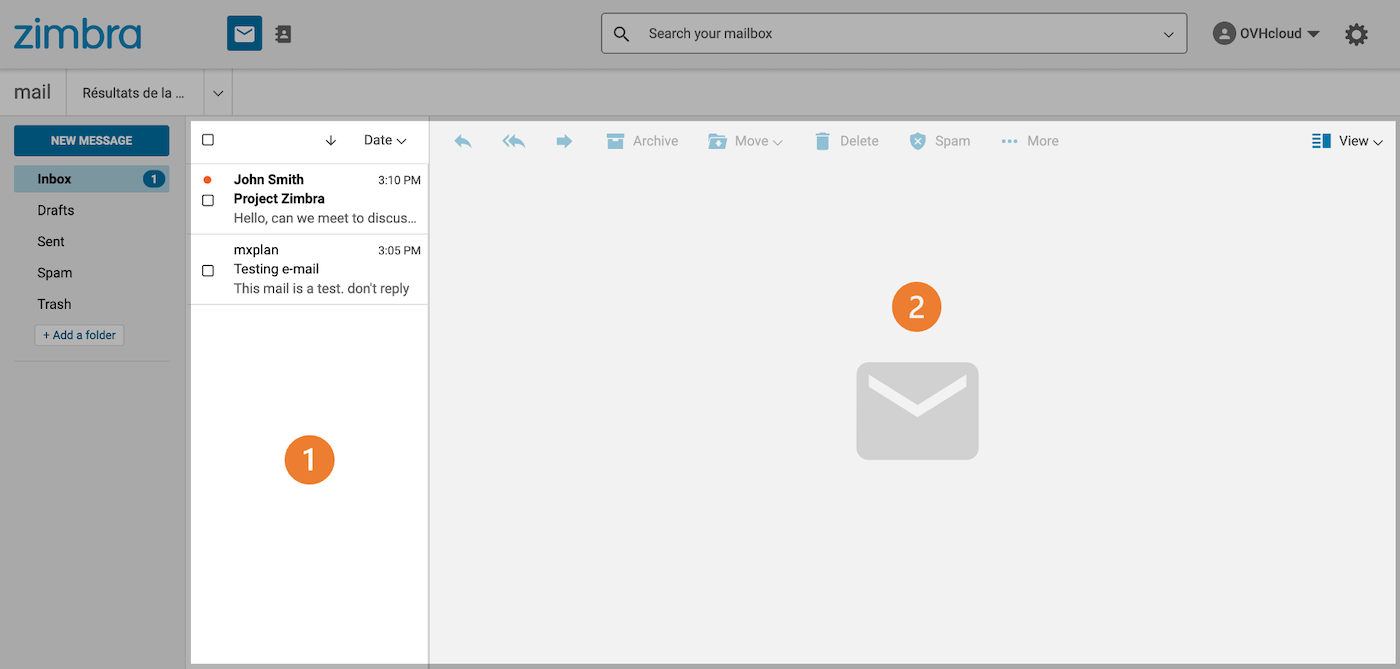Click the Forward arrow icon
Viewport: 1400px width, 669px height.
[564, 140]
